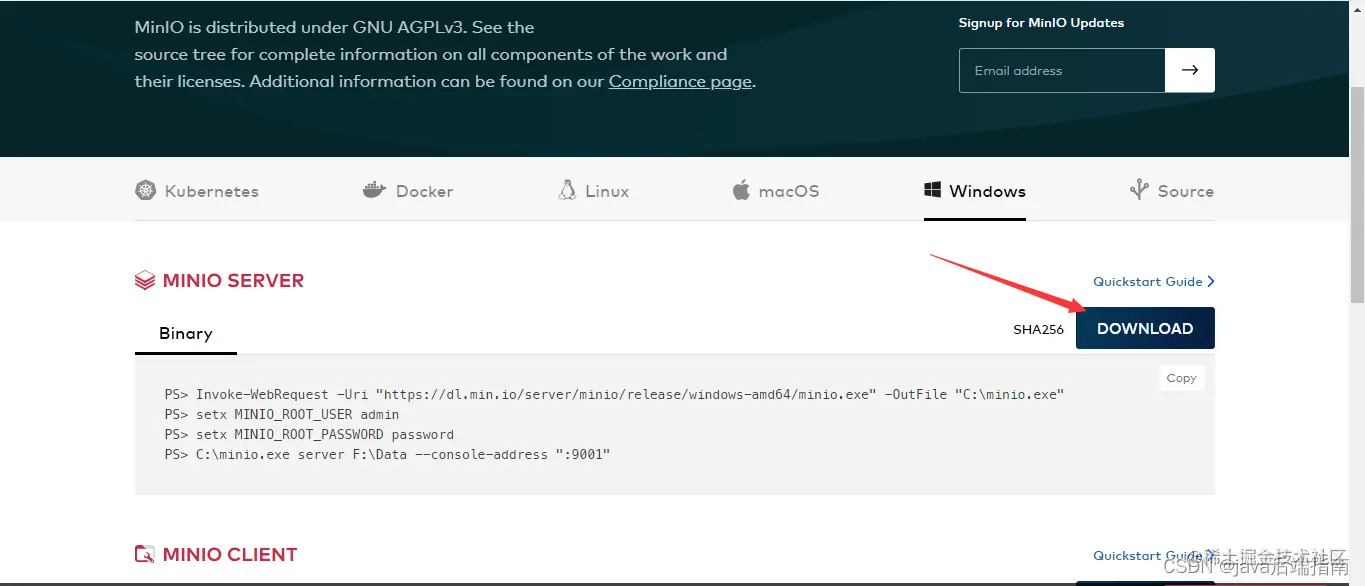Click the Source branch icon
Image resolution: width=1365 pixels, height=586 pixels.
[1138, 190]
